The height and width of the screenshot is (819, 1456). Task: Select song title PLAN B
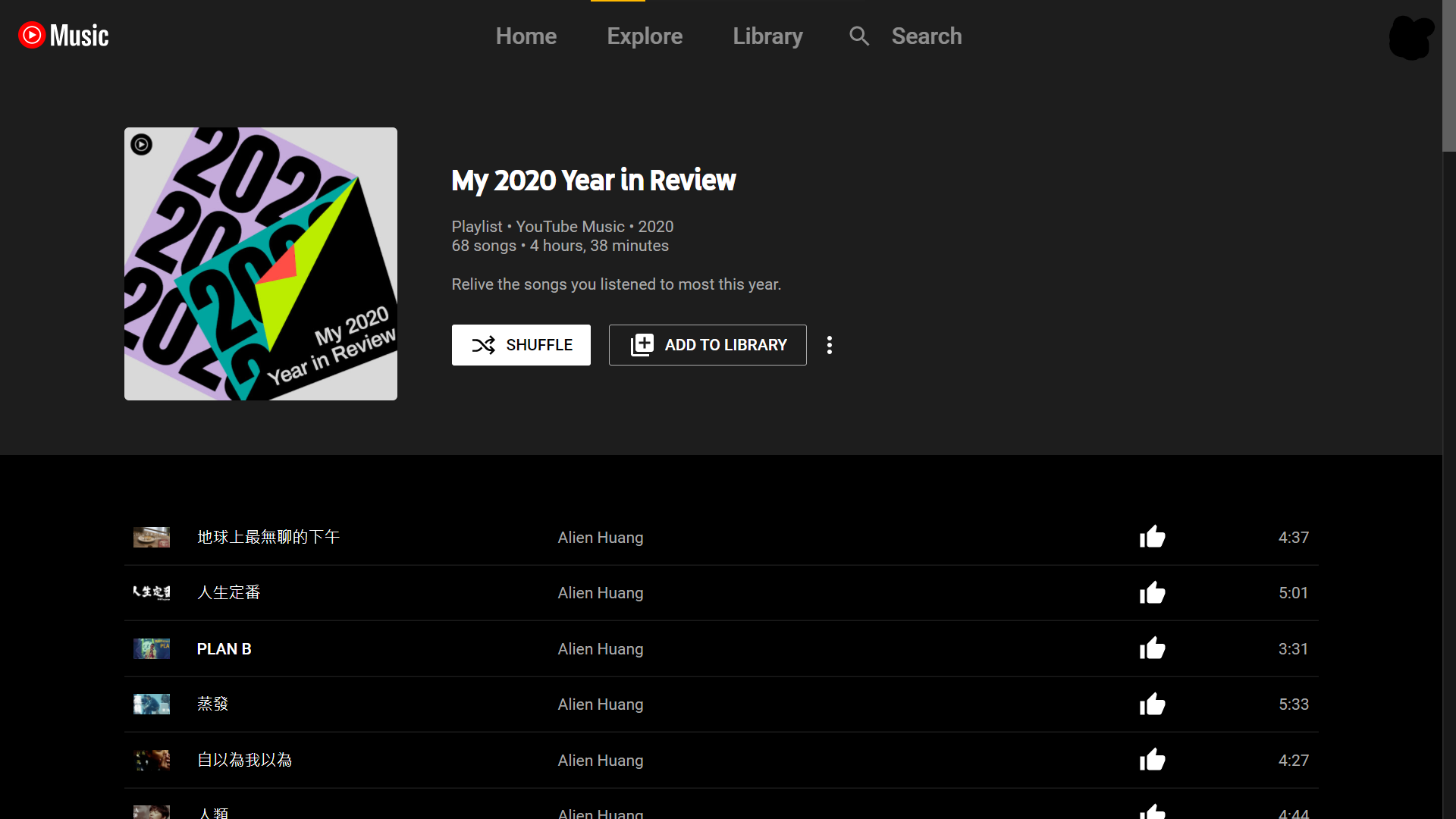[x=224, y=649]
